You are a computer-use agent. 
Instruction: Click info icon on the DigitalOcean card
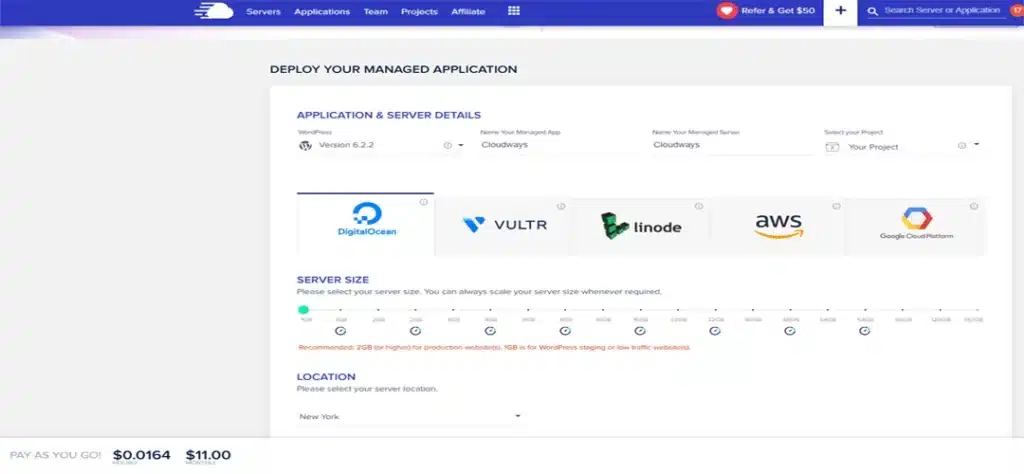(423, 202)
